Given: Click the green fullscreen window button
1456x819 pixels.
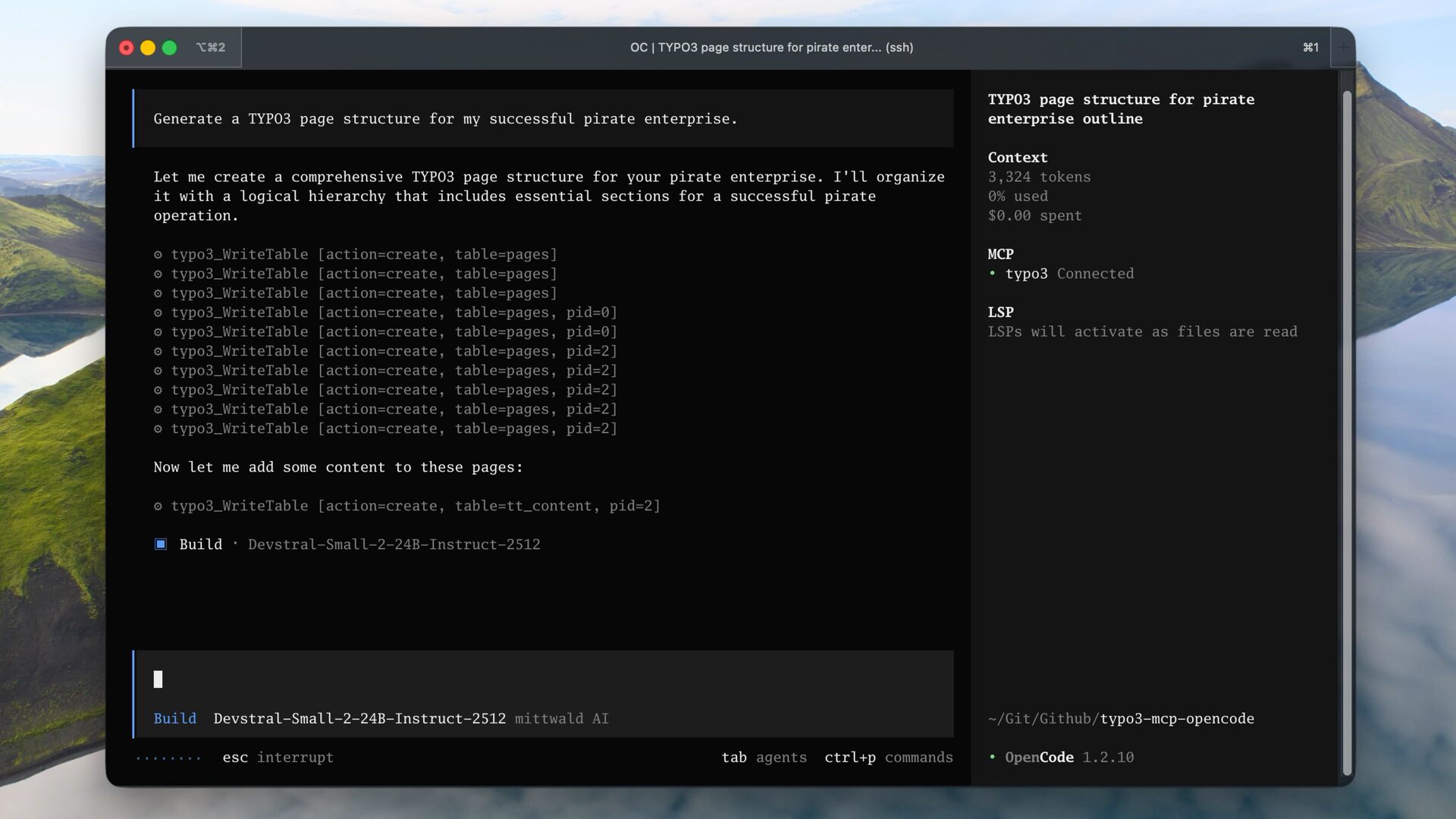Looking at the screenshot, I should [170, 48].
